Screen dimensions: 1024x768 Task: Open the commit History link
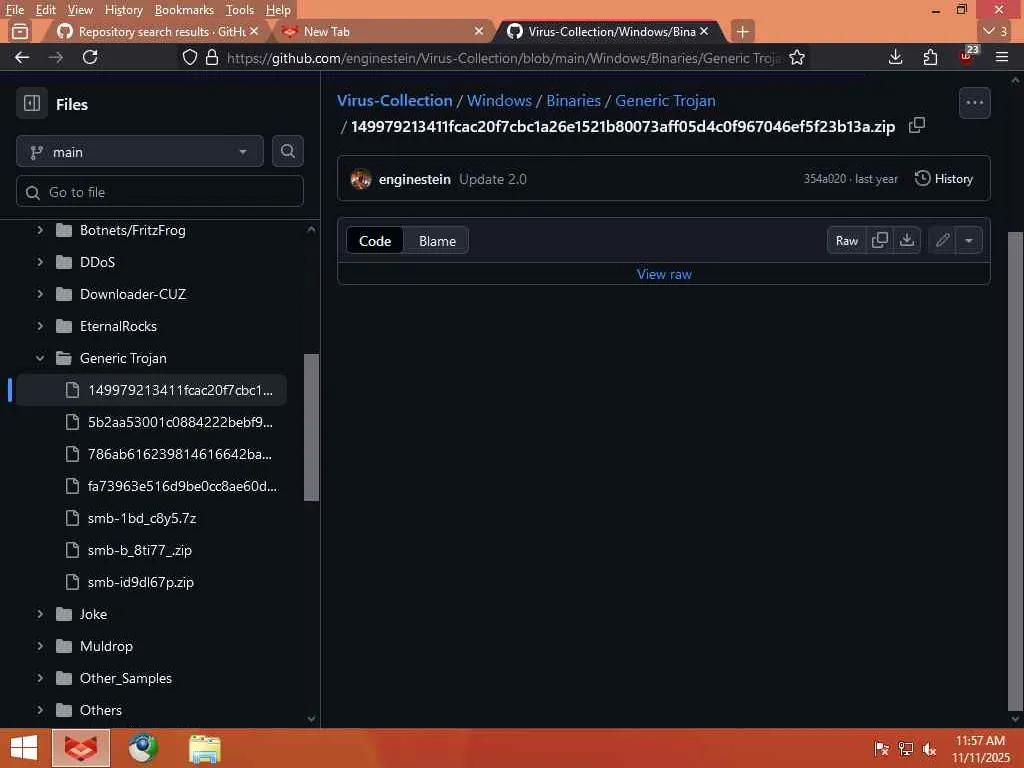944,178
